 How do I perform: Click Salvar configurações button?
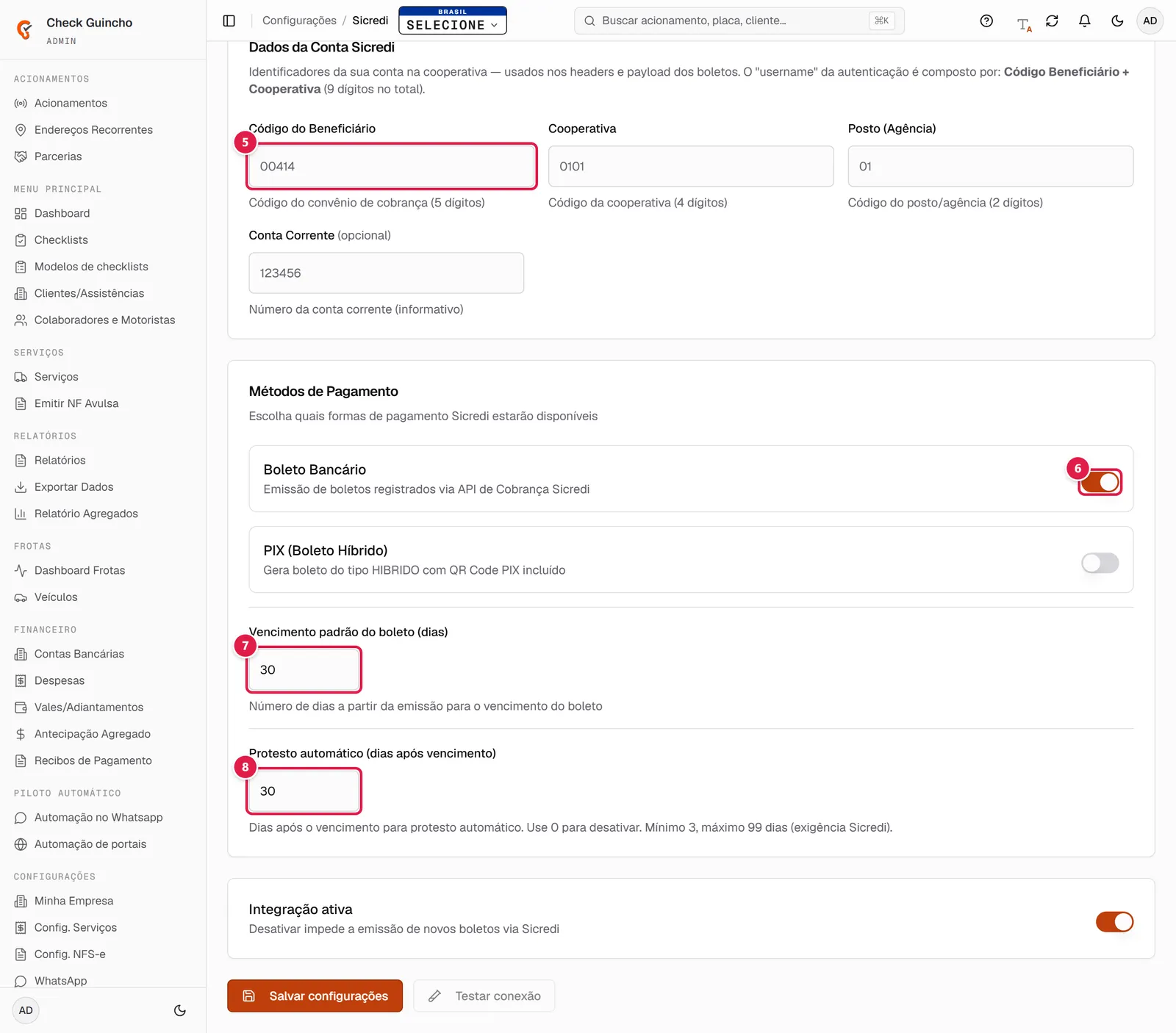(x=315, y=996)
